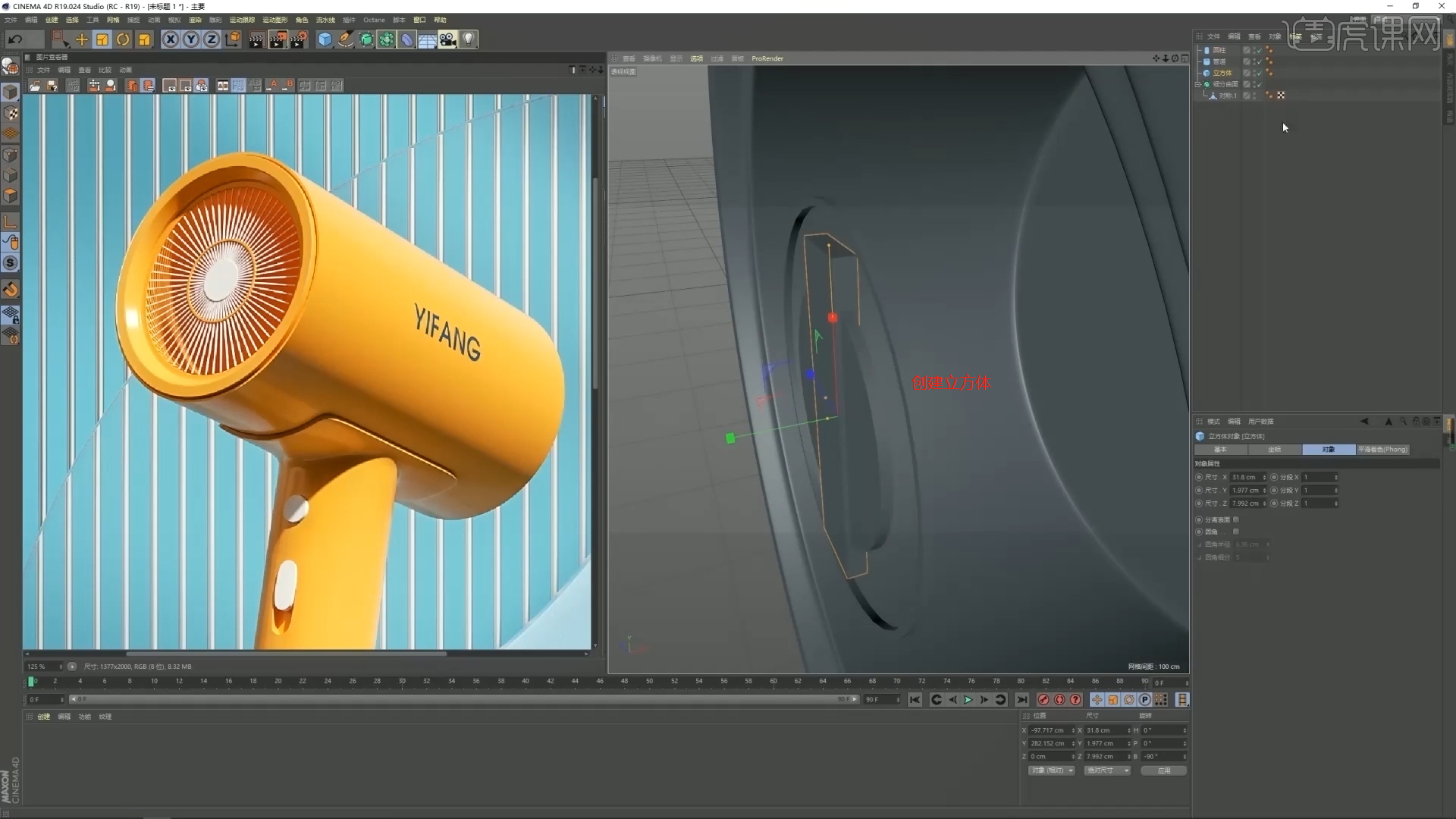
Task: Click the Floor environment icon
Action: pos(428,39)
